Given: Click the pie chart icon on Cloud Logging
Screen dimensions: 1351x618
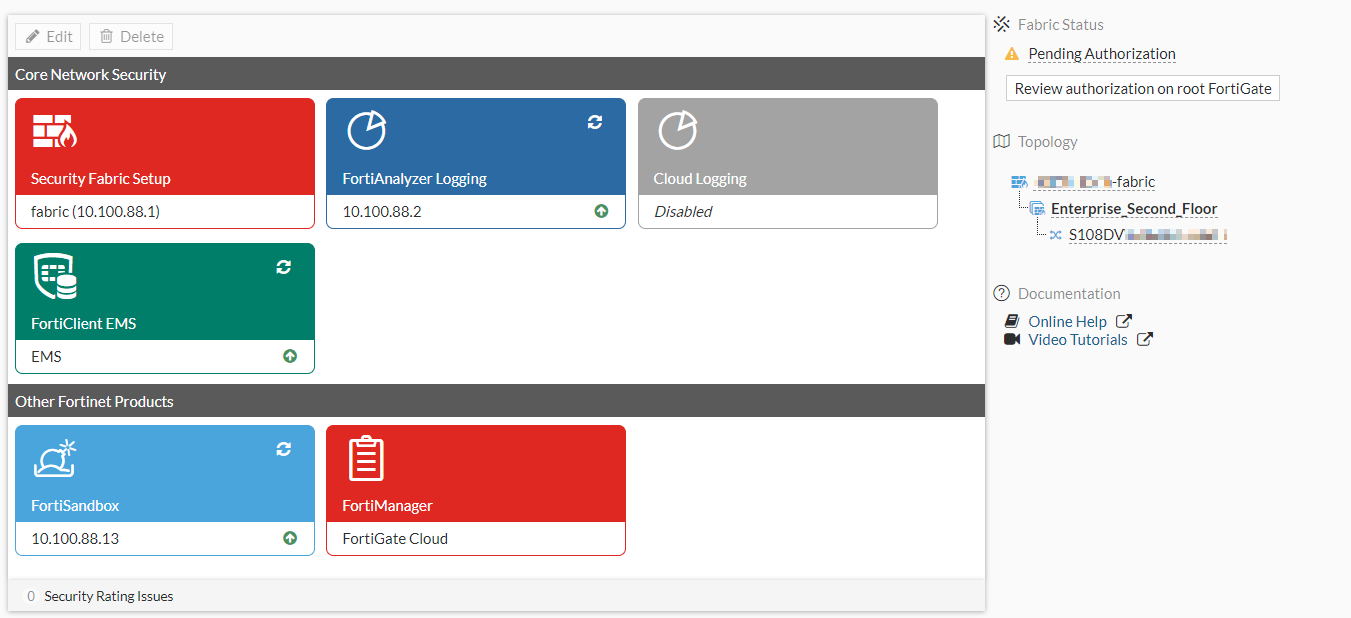Looking at the screenshot, I should [678, 131].
